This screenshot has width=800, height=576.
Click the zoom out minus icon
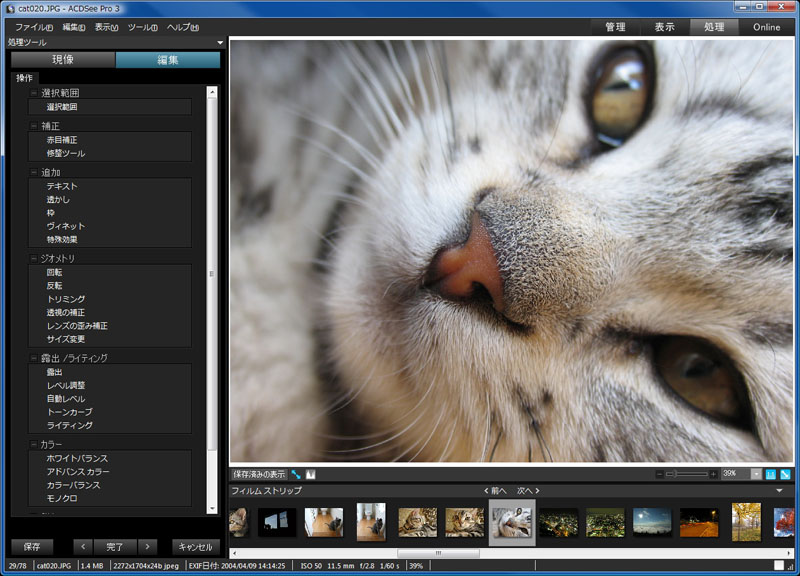point(659,474)
